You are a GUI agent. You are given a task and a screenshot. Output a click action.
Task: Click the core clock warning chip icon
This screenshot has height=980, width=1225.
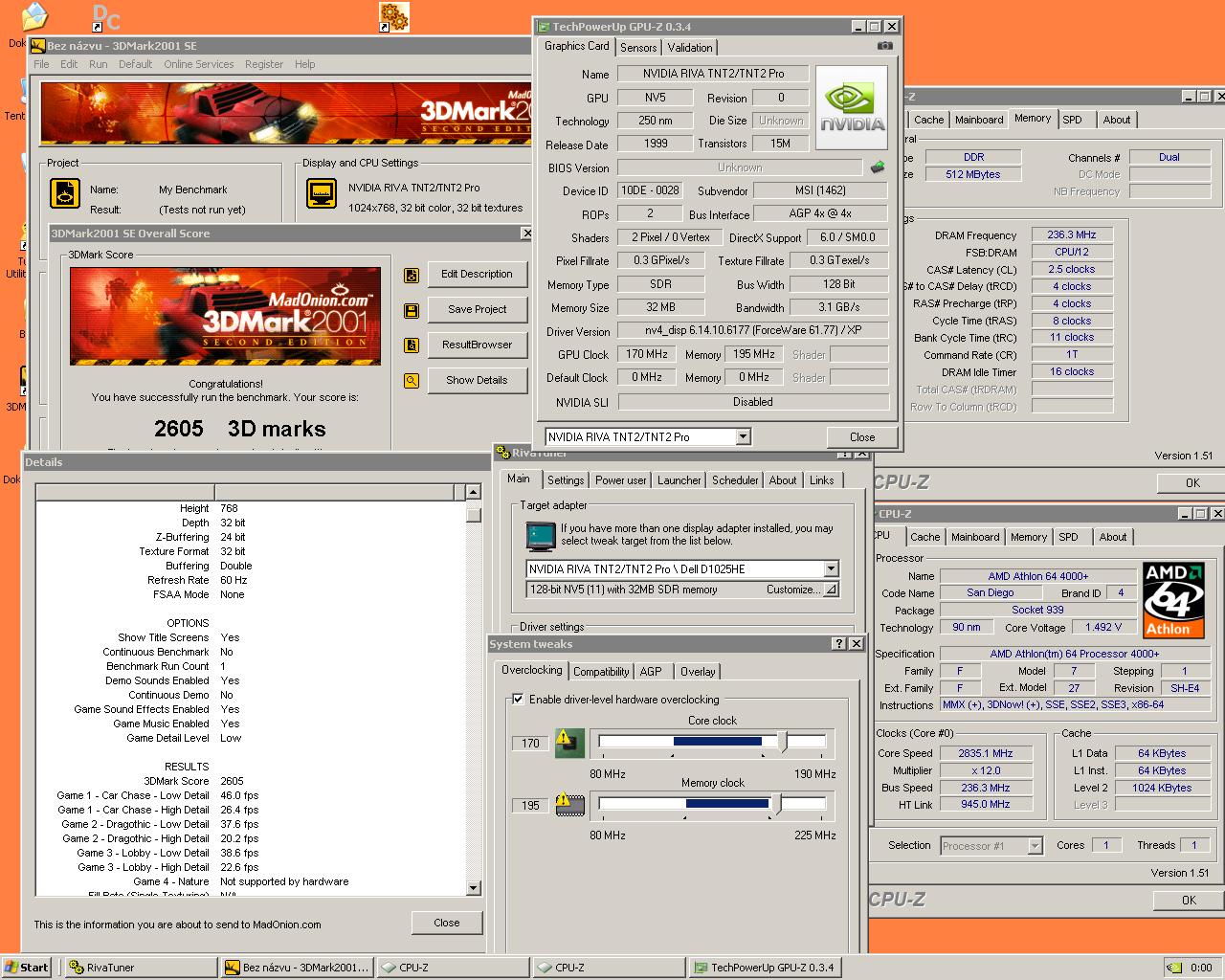[x=569, y=743]
